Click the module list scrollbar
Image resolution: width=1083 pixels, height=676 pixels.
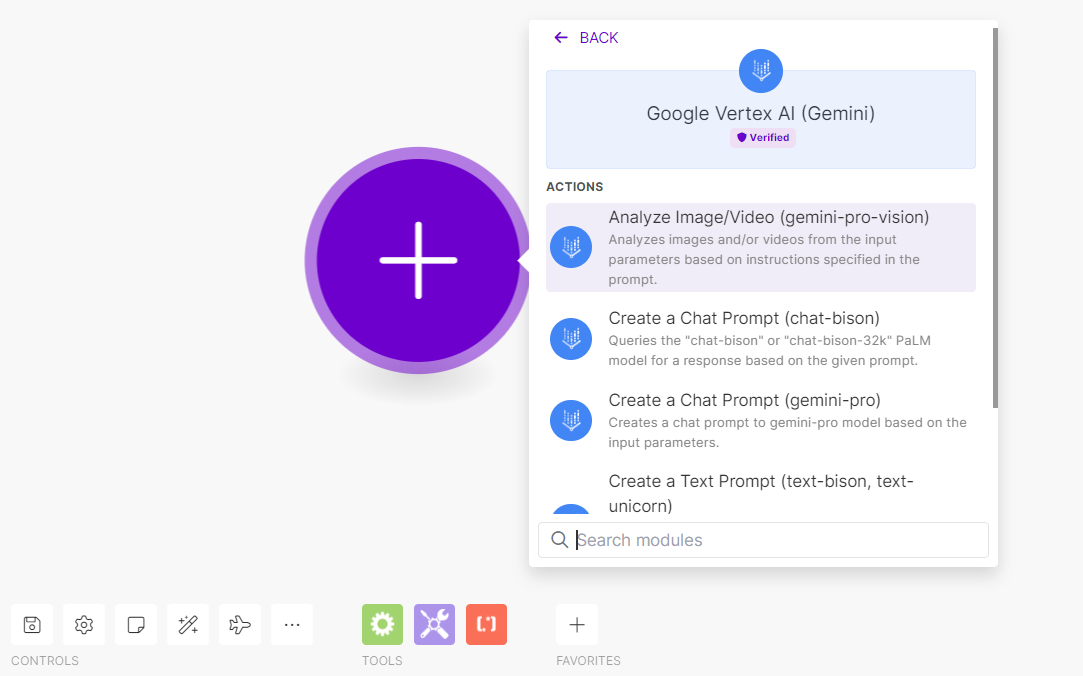click(x=995, y=218)
